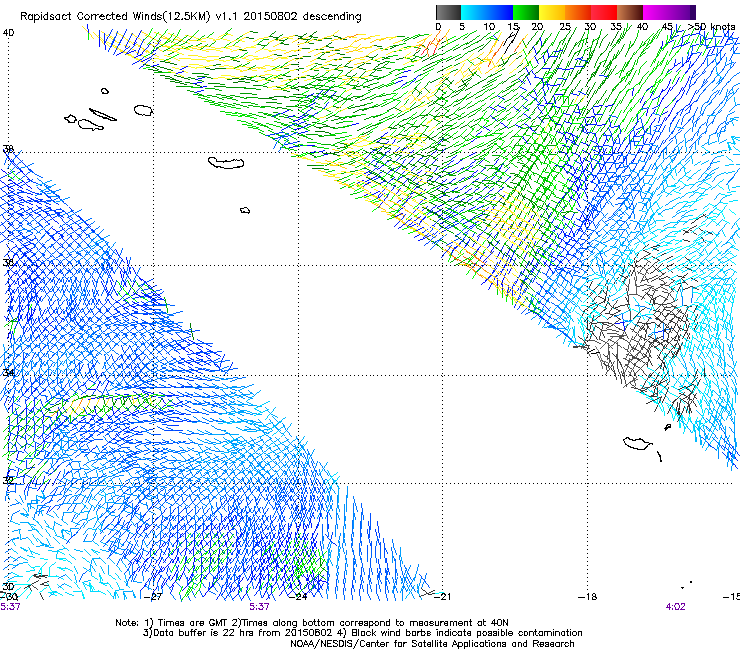Image resolution: width=740 pixels, height=650 pixels.
Task: Click the brown 35-40 knots legend swatch
Action: (630, 12)
